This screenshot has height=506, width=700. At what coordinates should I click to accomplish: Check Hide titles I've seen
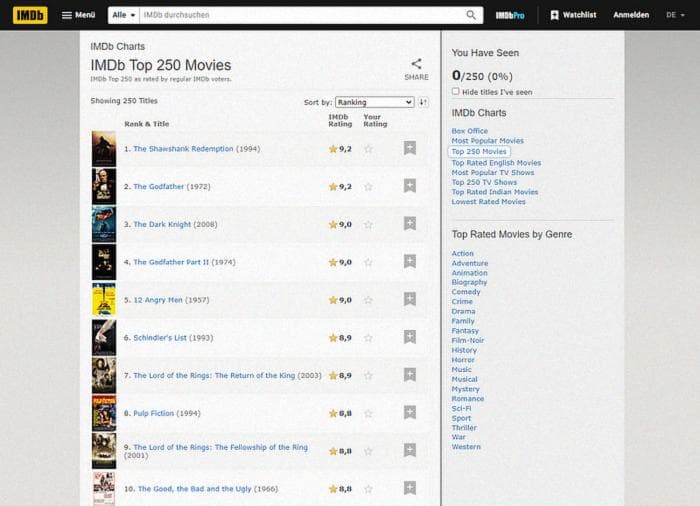(x=455, y=92)
